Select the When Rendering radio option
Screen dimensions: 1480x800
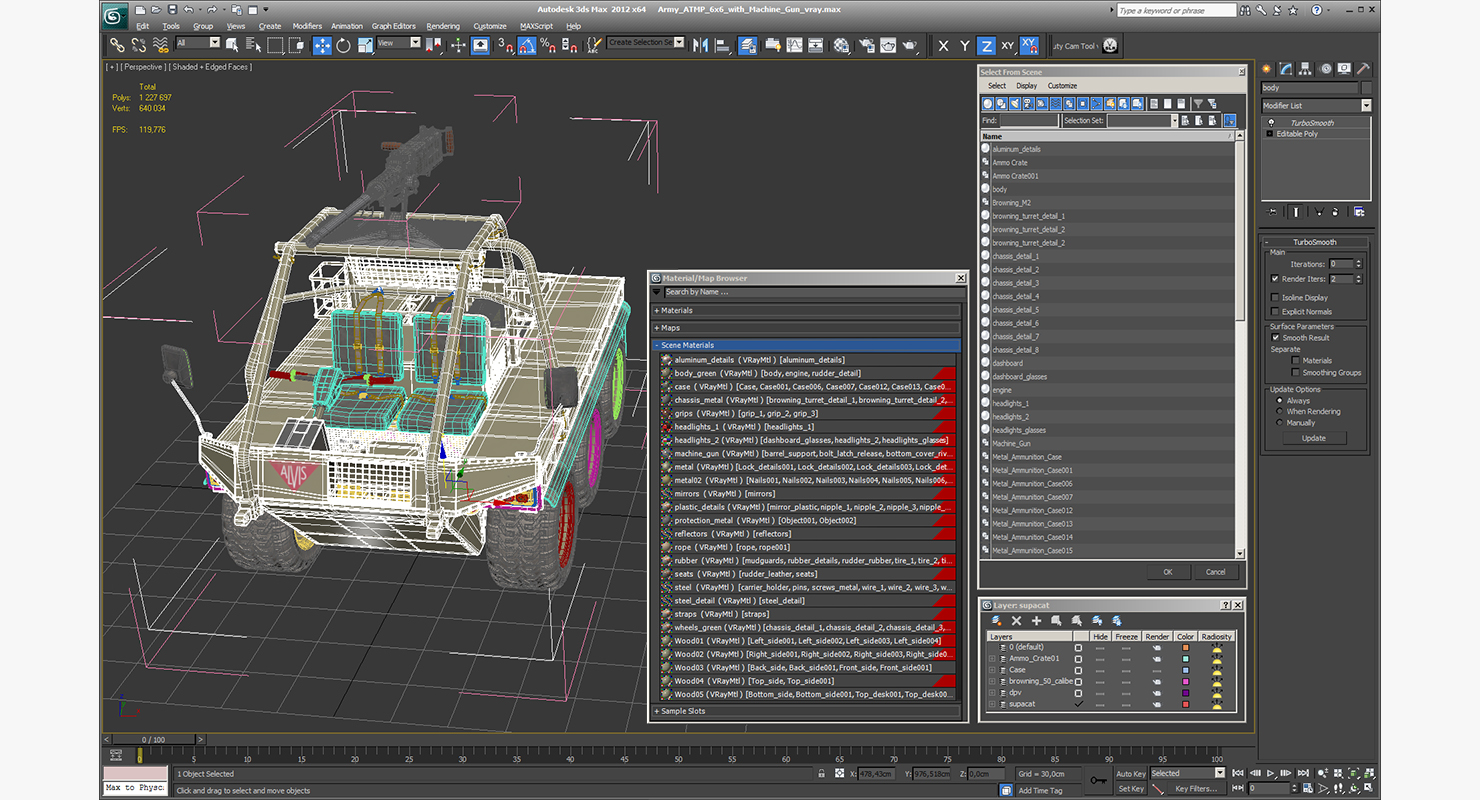(x=1279, y=411)
